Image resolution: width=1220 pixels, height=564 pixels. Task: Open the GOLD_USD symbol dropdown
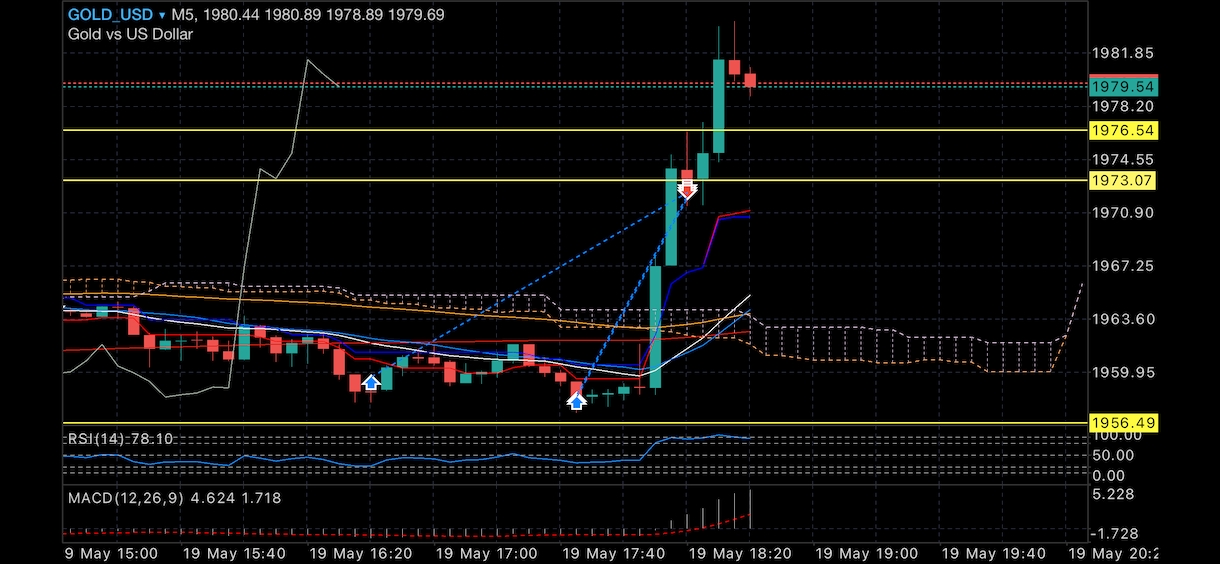pyautogui.click(x=117, y=15)
